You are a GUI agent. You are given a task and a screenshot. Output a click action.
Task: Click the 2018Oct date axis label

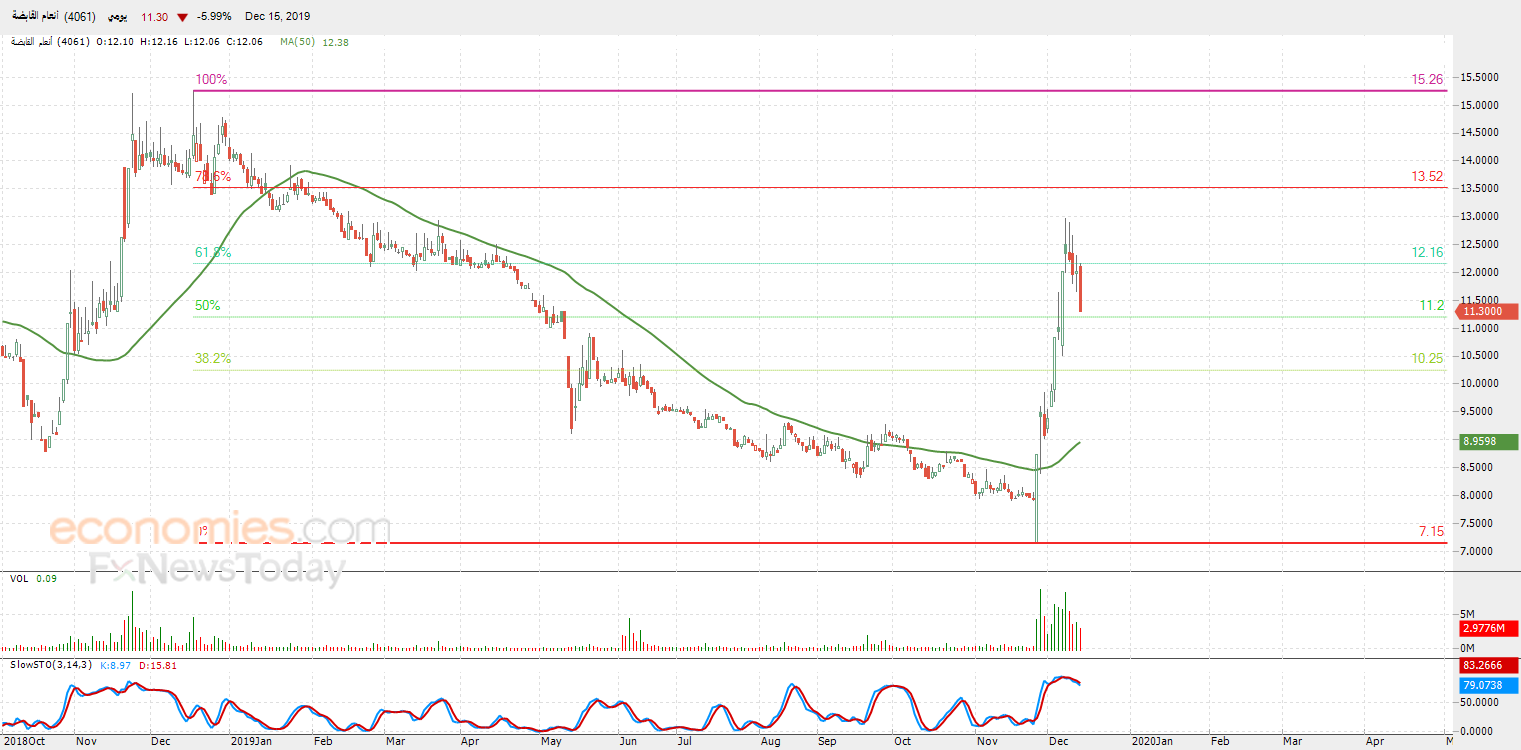(24, 742)
